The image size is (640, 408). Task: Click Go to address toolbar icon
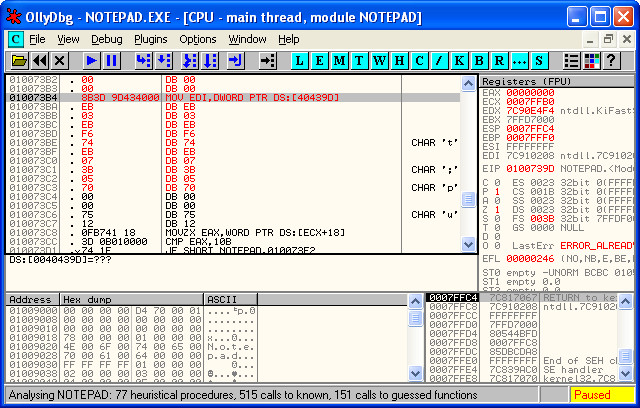267,61
